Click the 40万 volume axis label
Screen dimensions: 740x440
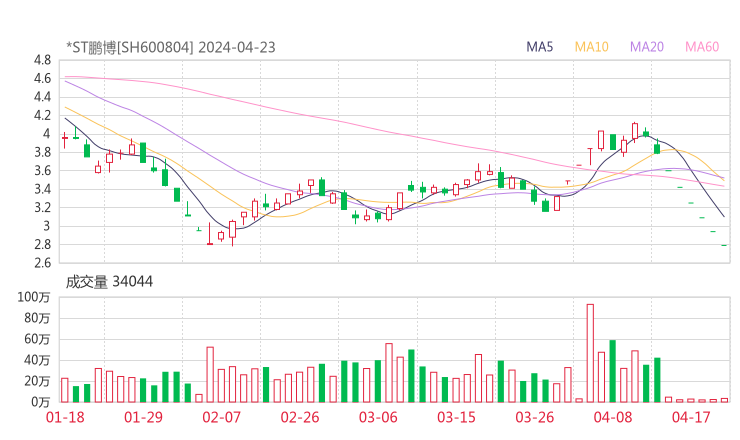(x=37, y=360)
